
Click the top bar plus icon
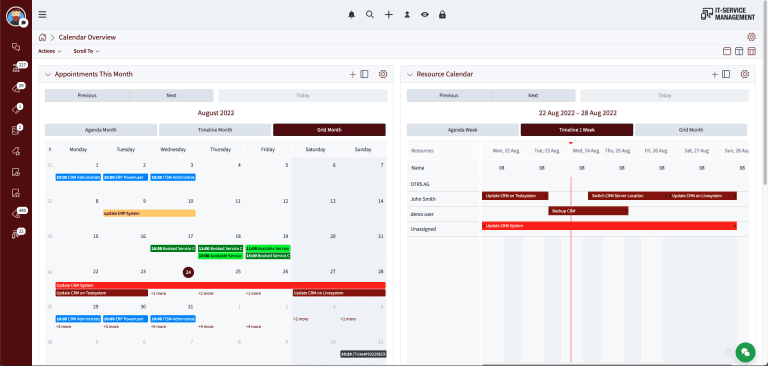[x=388, y=15]
